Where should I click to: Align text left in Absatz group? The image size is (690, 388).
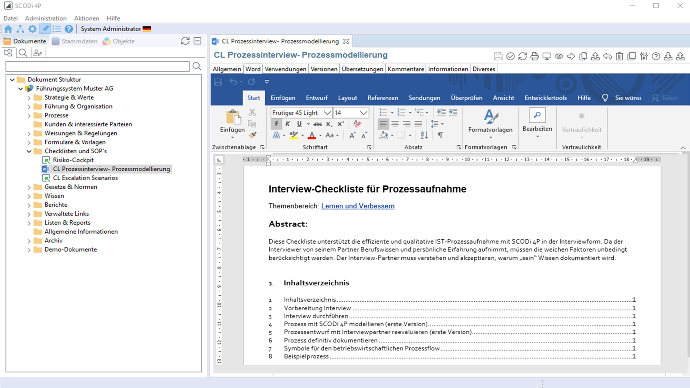(384, 124)
